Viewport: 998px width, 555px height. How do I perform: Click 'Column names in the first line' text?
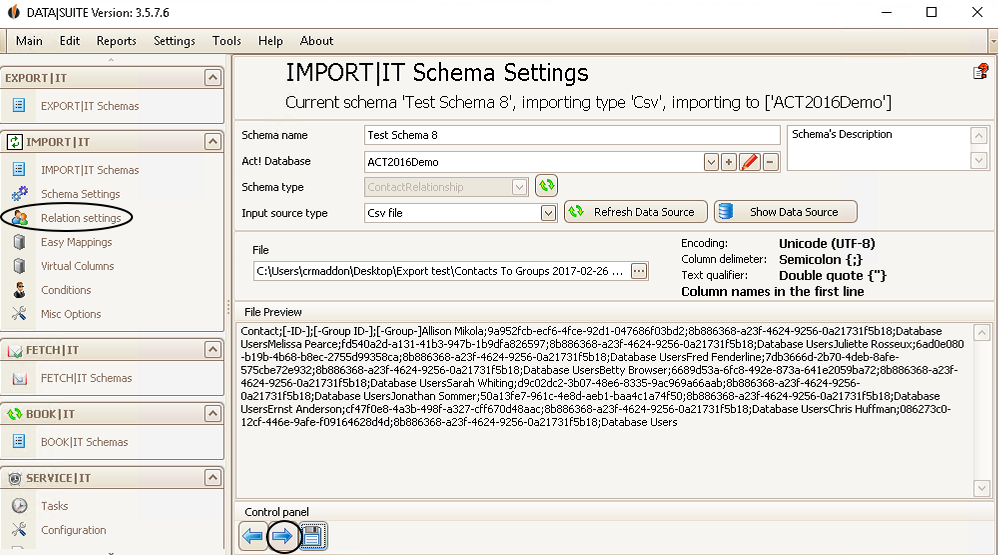tap(773, 292)
